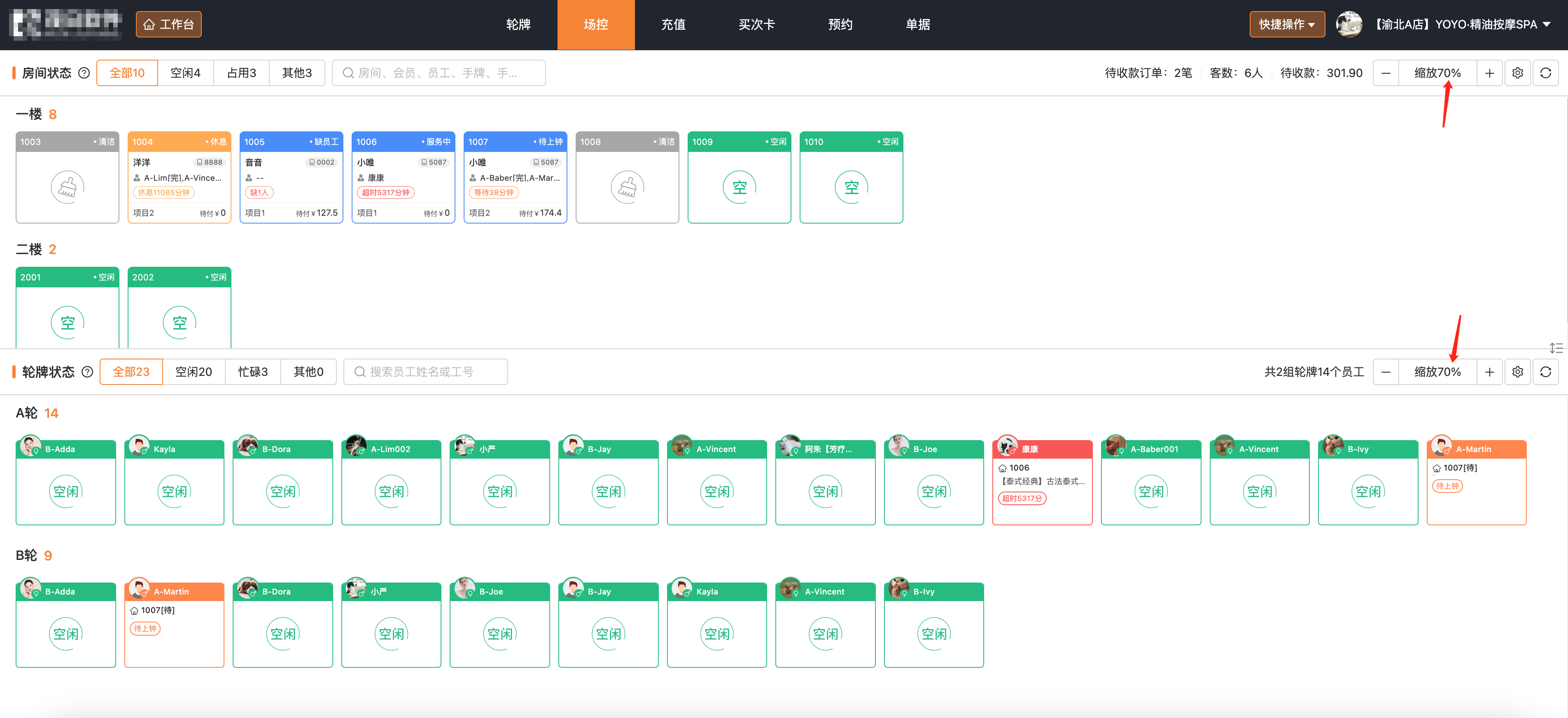Refresh the room status panel
This screenshot has width=1568, height=718.
point(1545,73)
